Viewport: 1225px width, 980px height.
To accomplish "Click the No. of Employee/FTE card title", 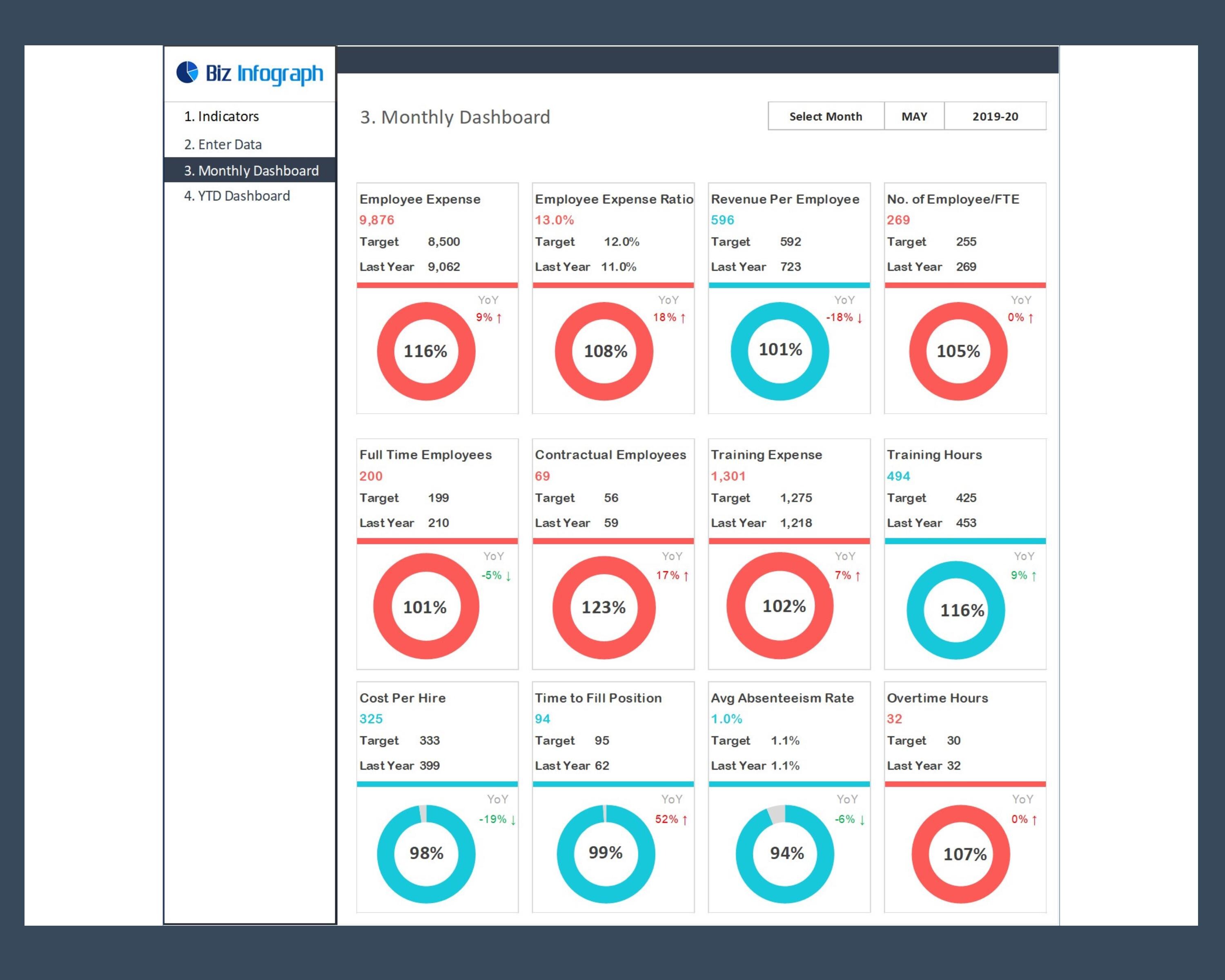I will [x=953, y=199].
